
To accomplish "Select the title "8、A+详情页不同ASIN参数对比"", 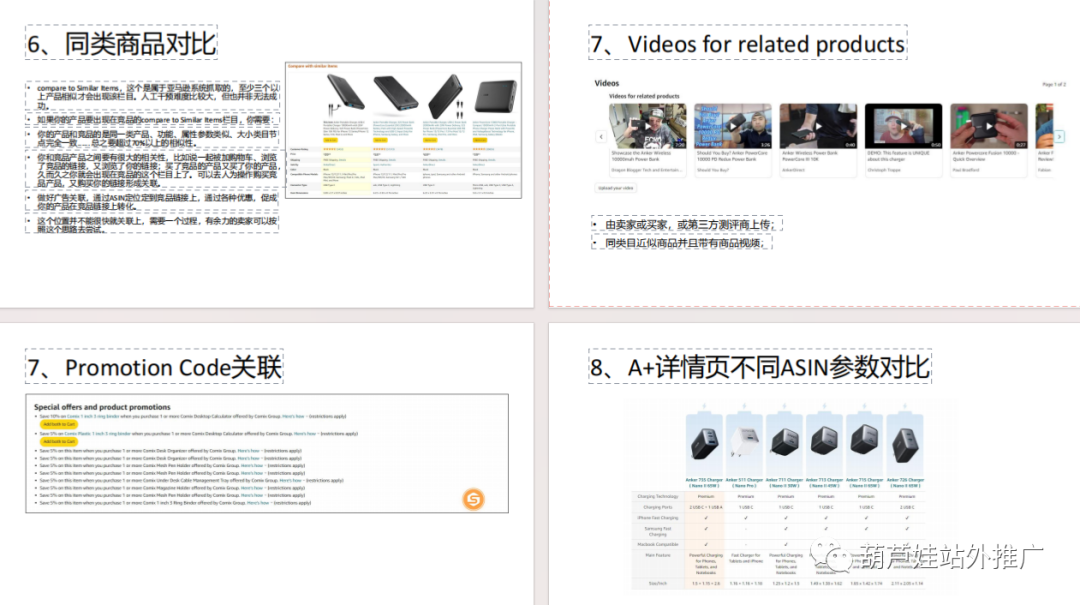I will pos(760,367).
